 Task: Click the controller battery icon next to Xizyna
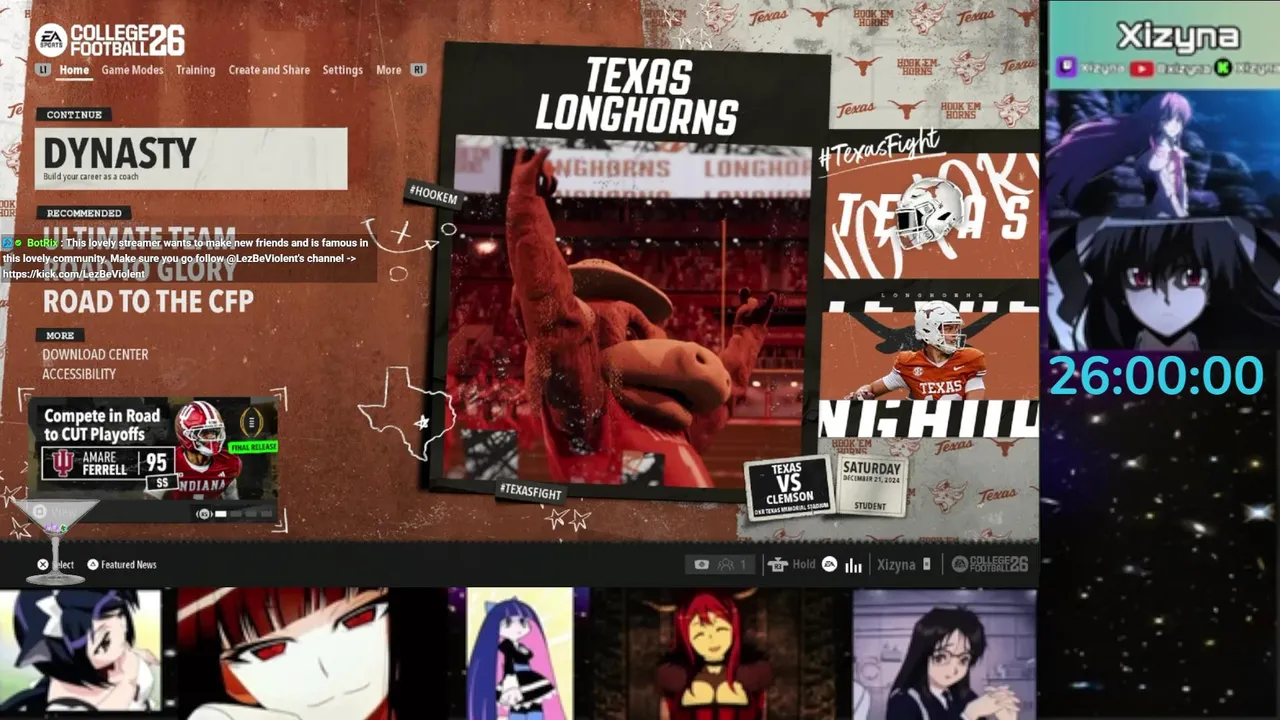[927, 564]
